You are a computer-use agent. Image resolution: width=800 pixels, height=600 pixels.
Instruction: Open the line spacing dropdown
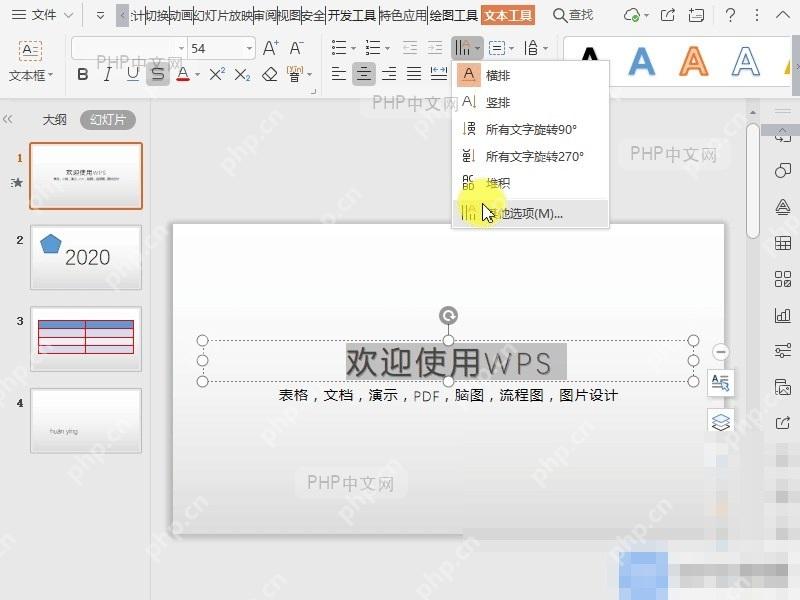[535, 48]
